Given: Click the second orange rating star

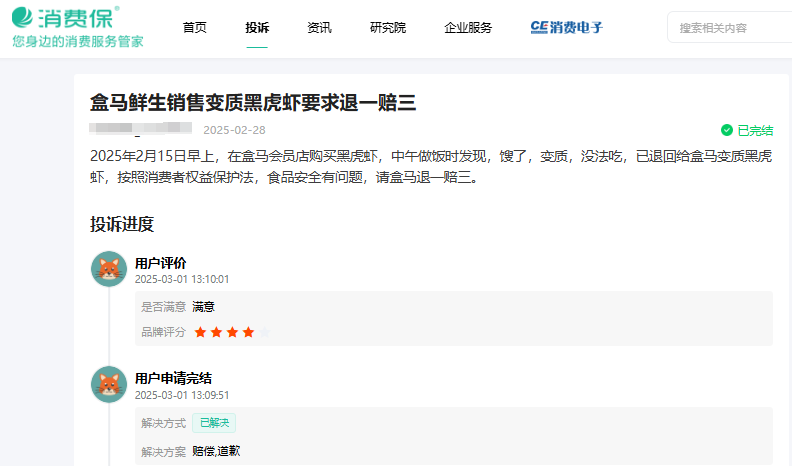Looking at the screenshot, I should coord(216,332).
